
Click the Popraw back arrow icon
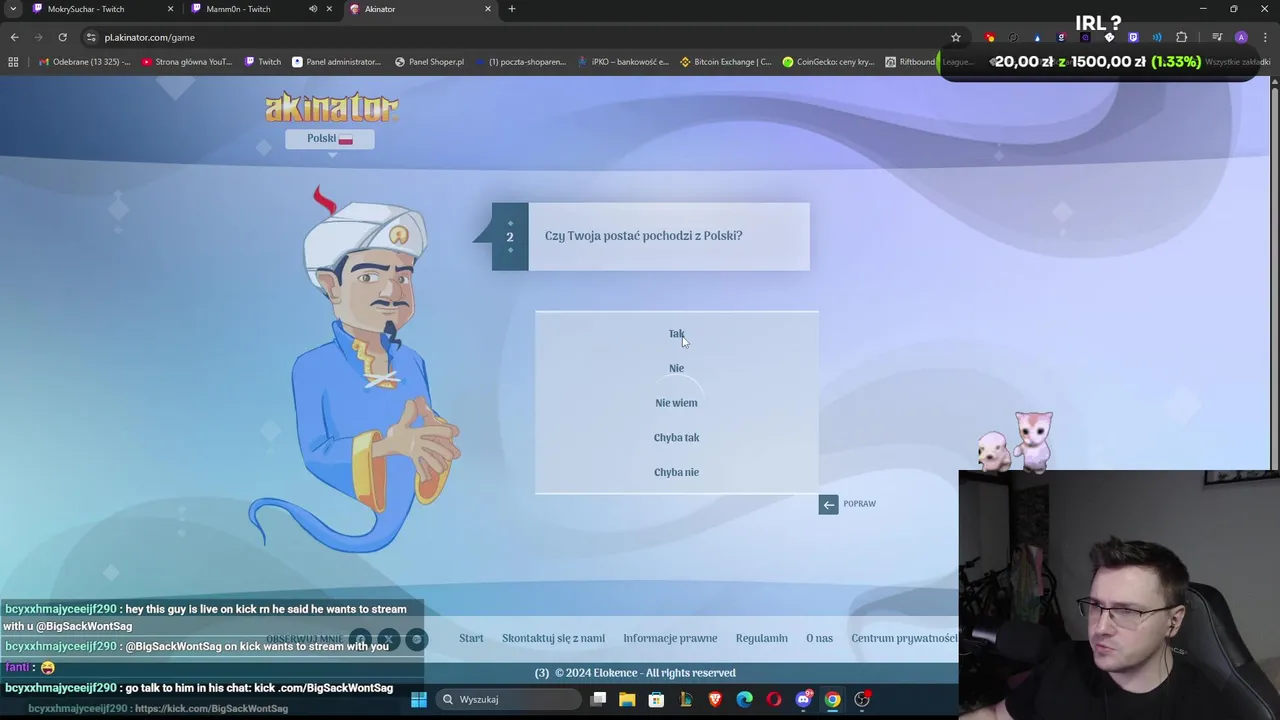[828, 505]
